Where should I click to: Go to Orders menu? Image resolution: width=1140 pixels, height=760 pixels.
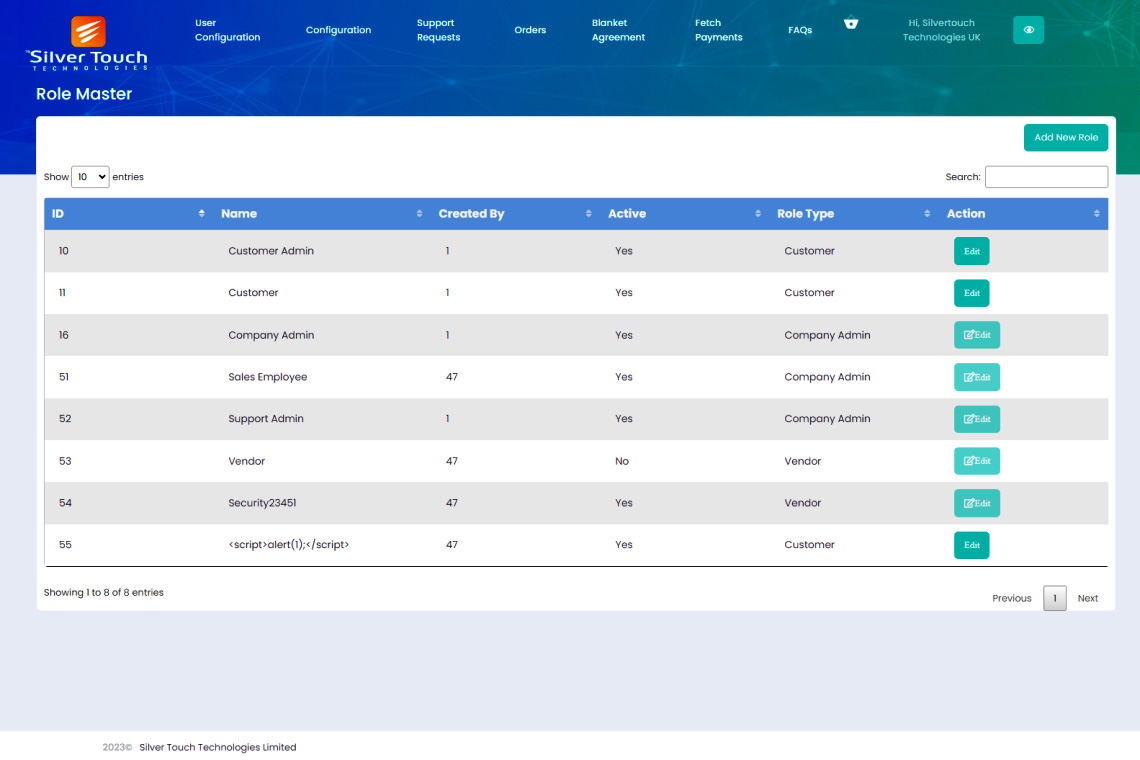[x=530, y=30]
